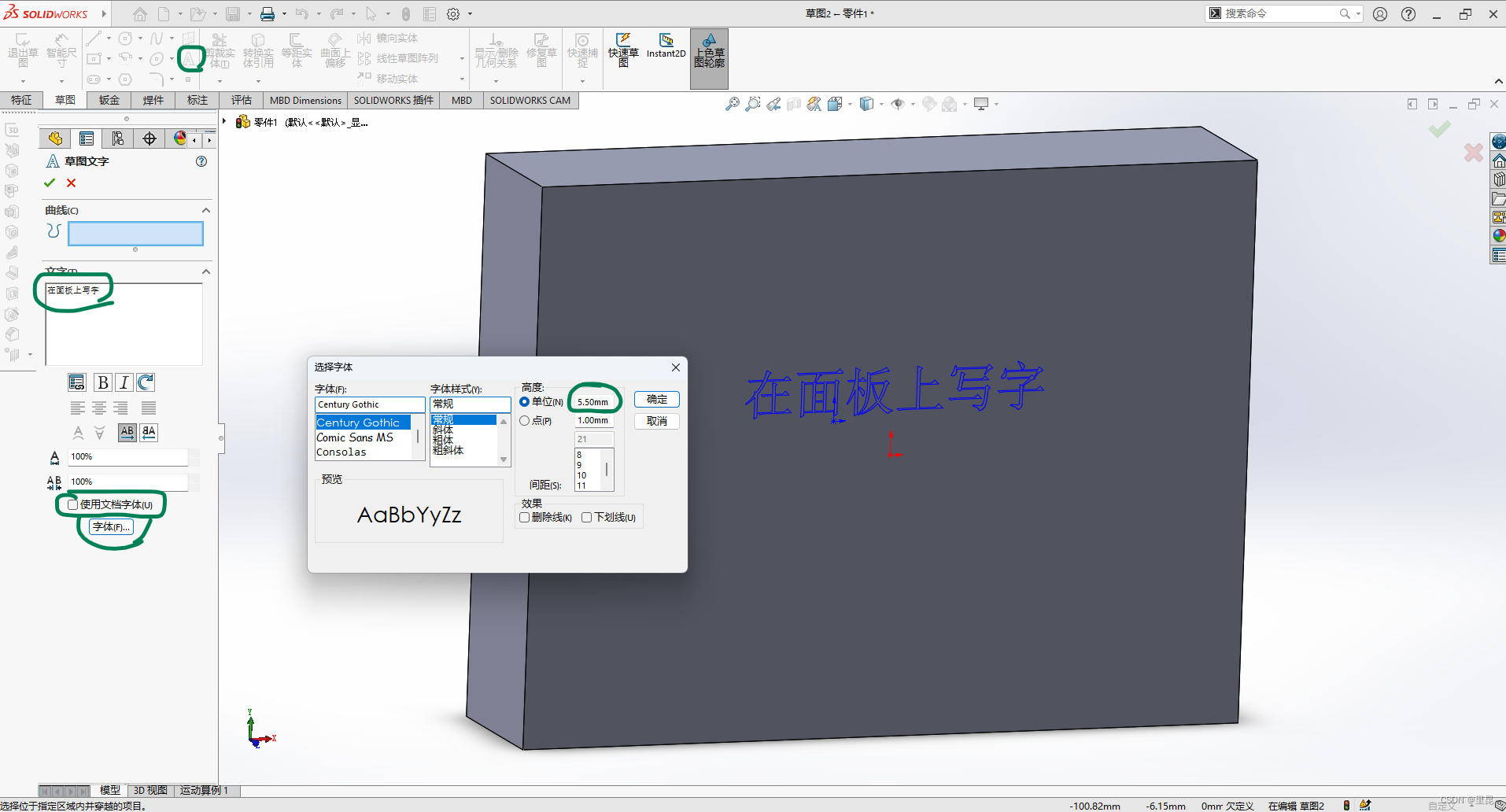Click Previous View icon in view toolbar

click(x=773, y=104)
